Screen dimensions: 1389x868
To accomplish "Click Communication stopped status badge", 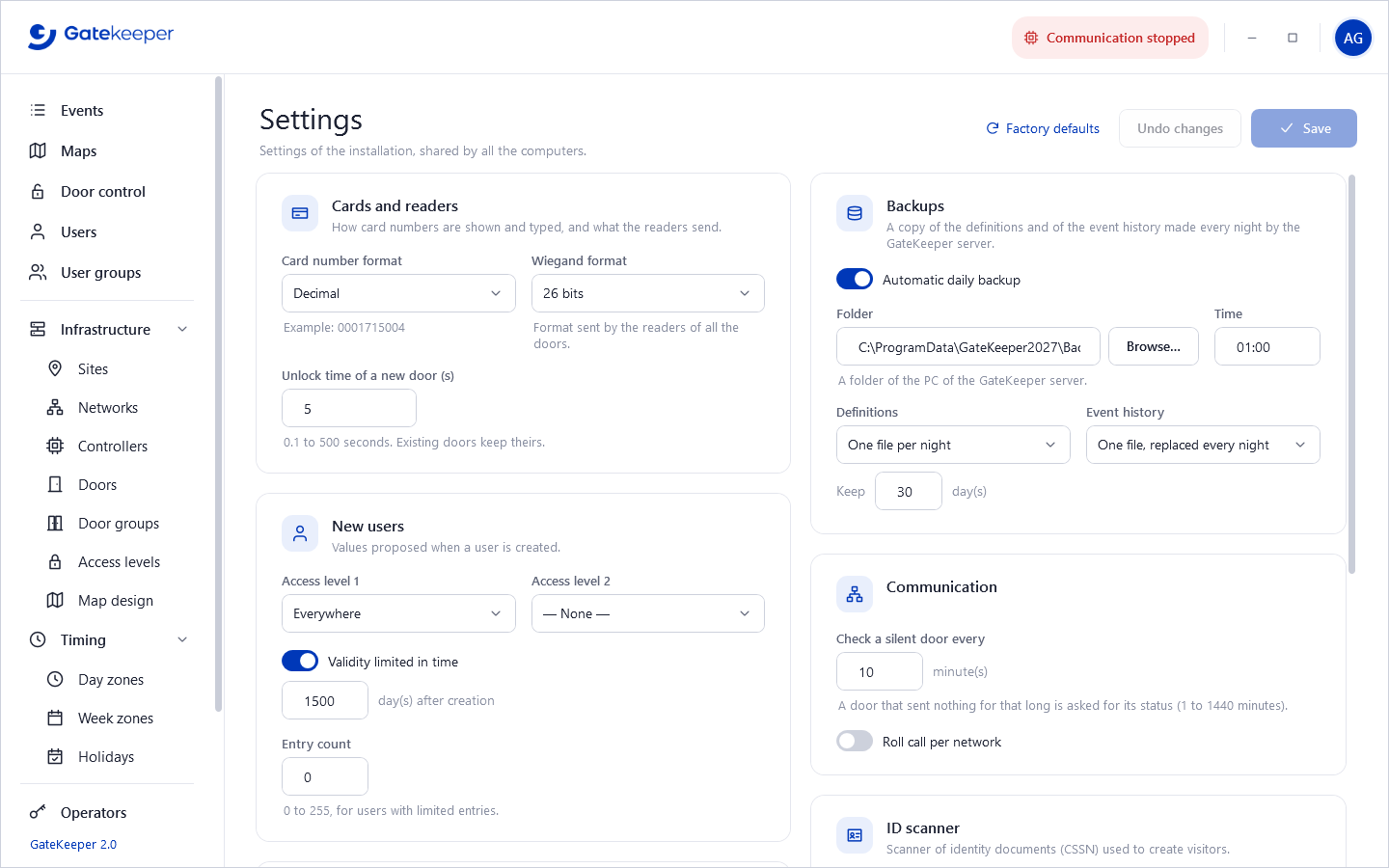I will (1110, 38).
